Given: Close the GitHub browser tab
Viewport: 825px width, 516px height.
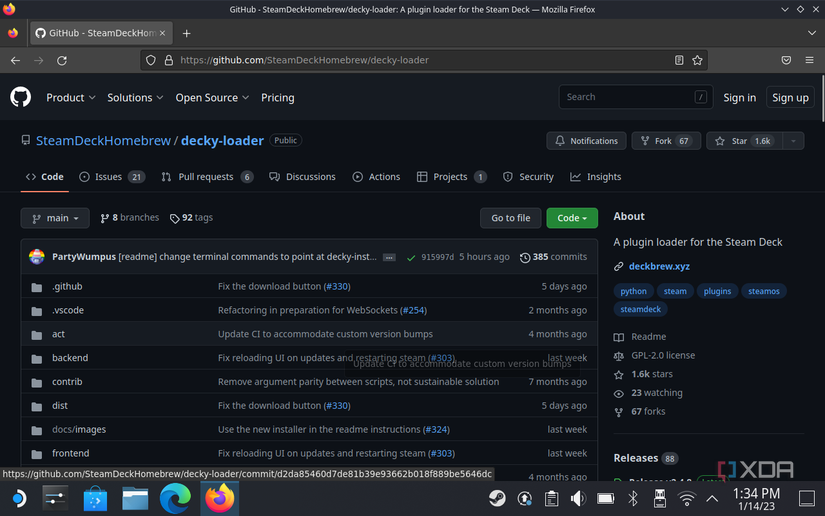Looking at the screenshot, I should (x=163, y=33).
